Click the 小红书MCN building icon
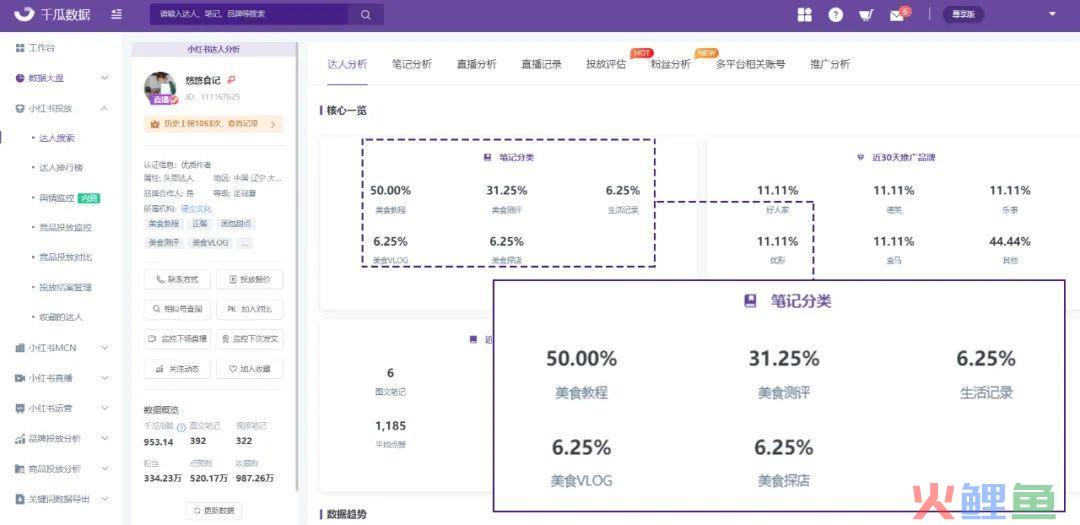1080x525 pixels. (20, 348)
